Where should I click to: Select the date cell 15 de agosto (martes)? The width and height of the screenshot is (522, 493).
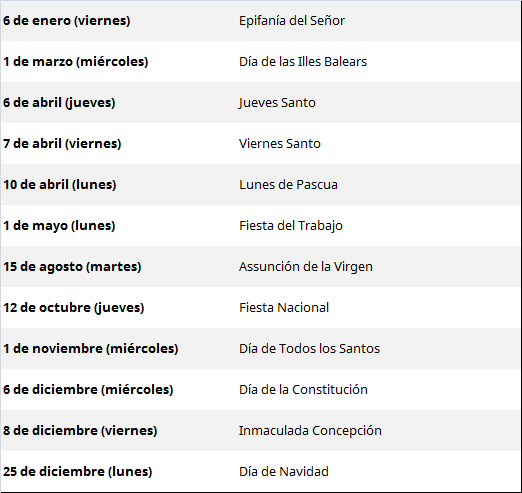(72, 267)
